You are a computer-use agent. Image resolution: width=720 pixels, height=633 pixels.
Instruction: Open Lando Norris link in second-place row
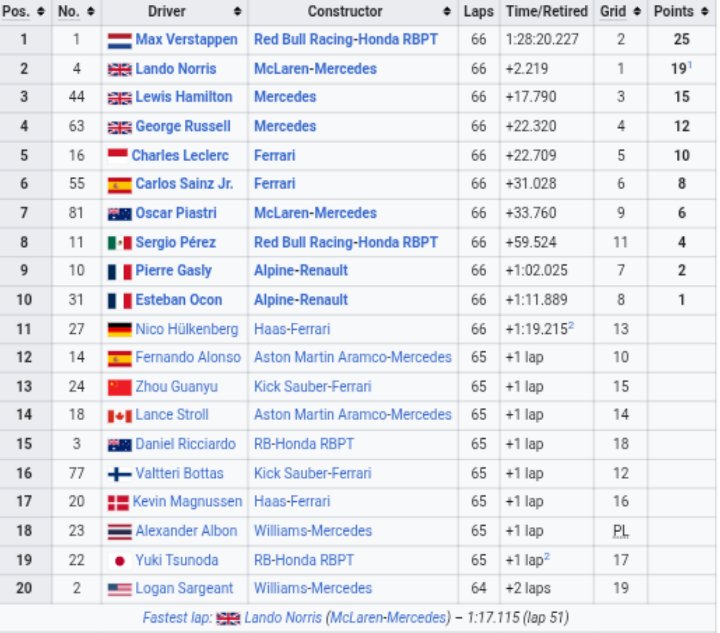[176, 69]
